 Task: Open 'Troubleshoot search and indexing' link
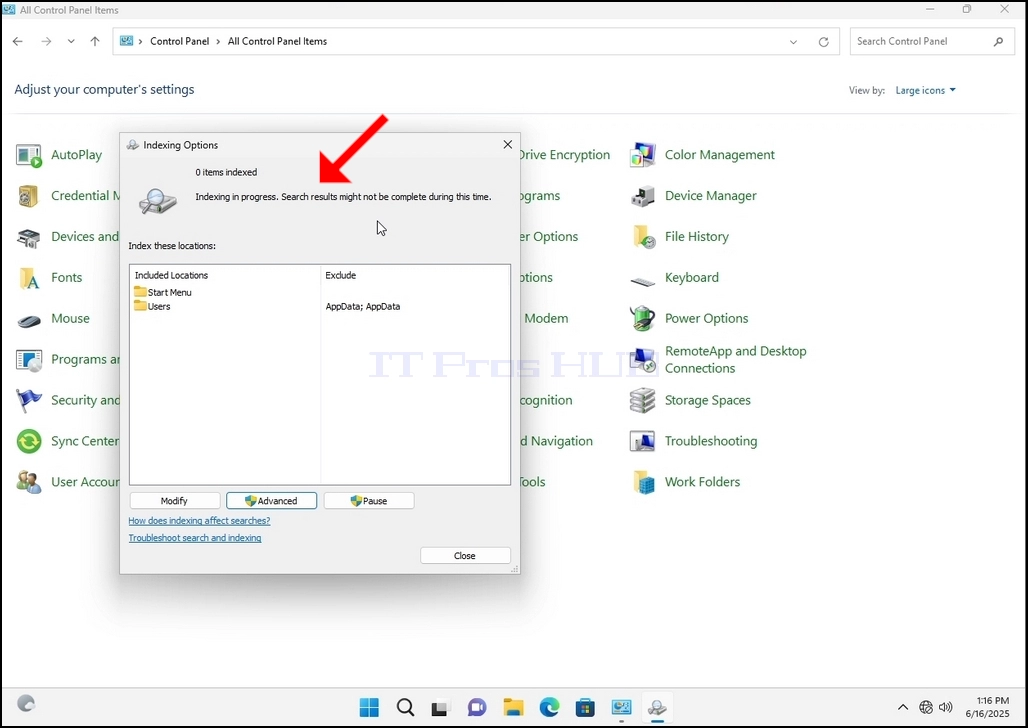(195, 538)
